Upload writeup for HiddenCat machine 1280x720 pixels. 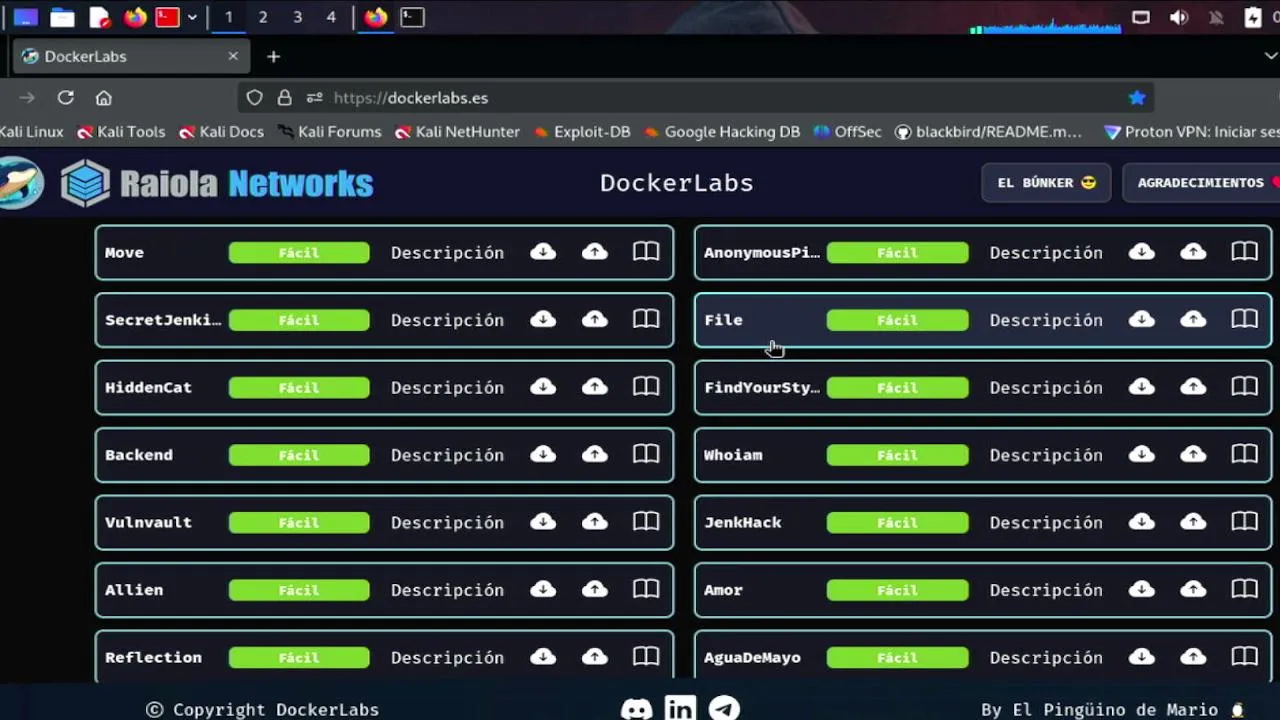click(595, 387)
